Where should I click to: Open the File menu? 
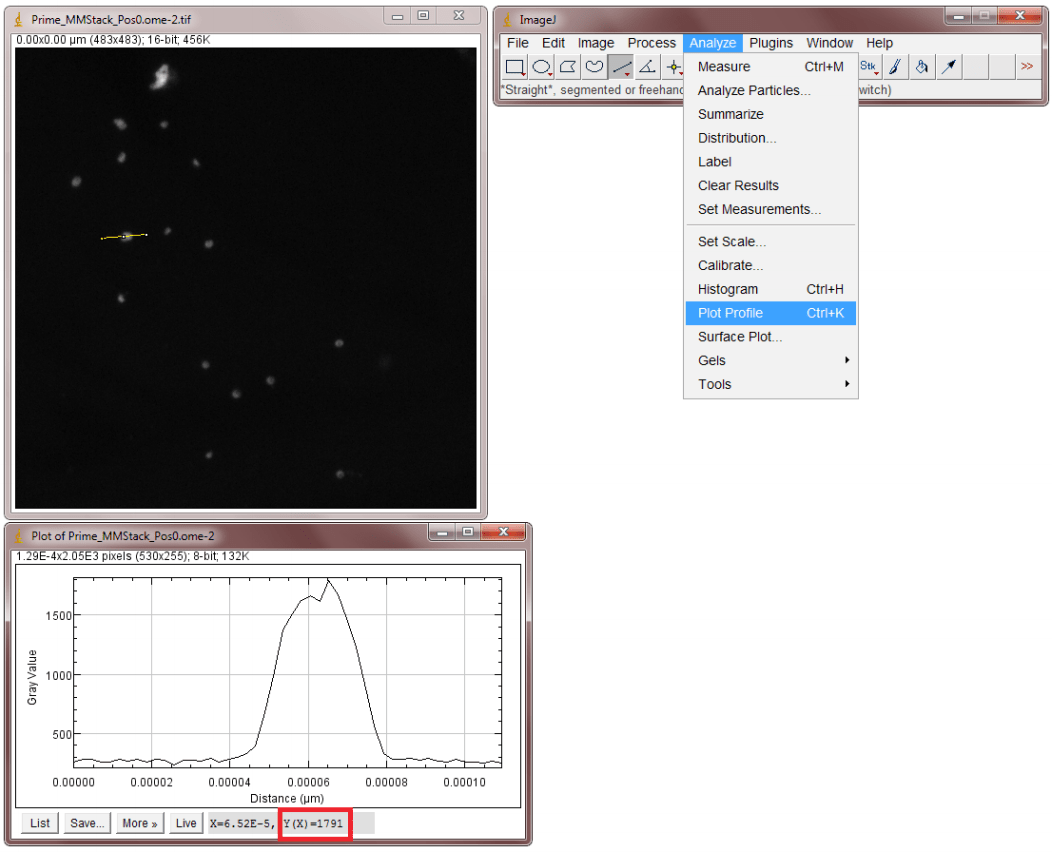(518, 43)
